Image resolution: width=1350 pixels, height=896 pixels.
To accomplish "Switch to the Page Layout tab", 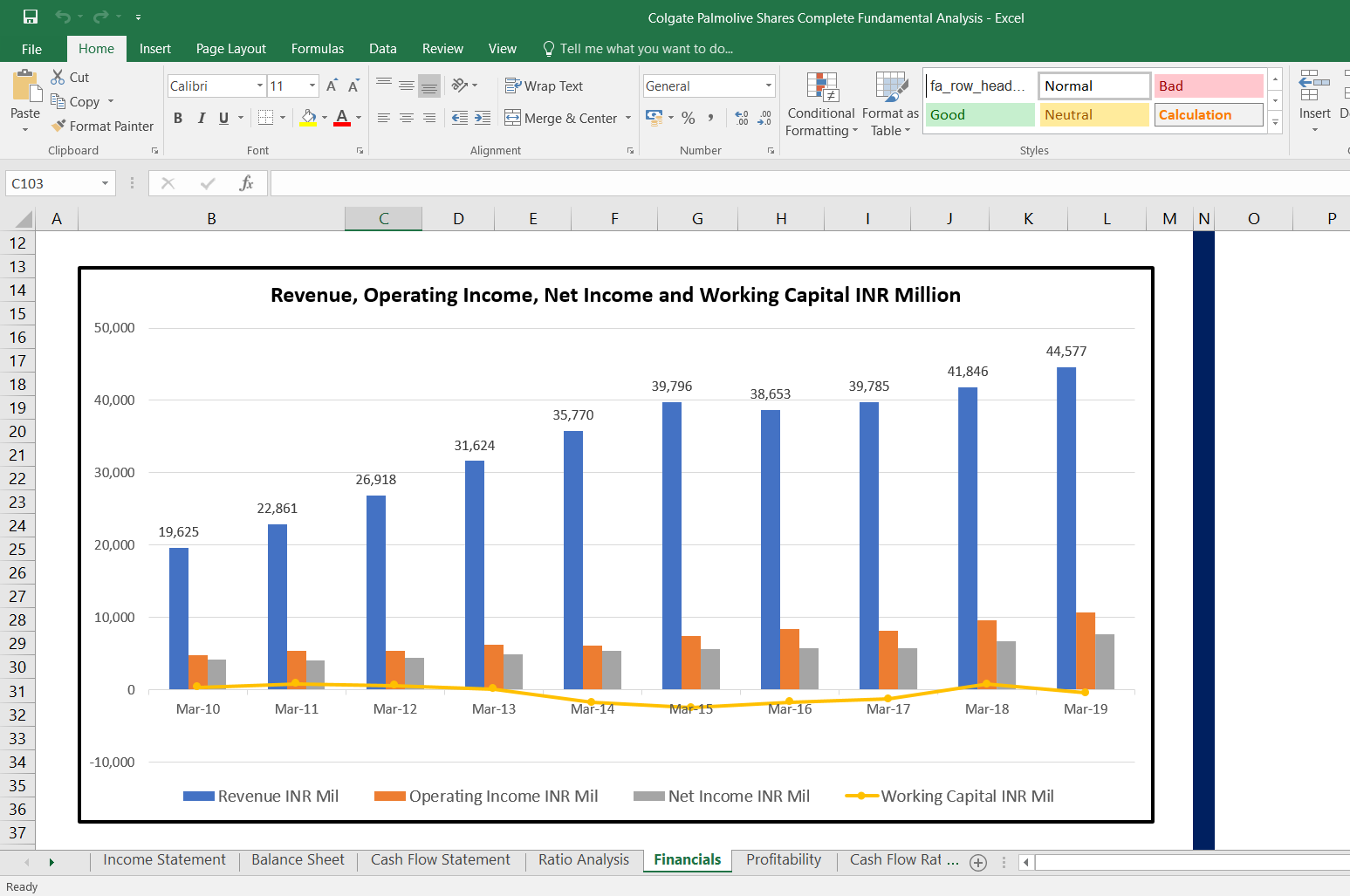I will (231, 49).
